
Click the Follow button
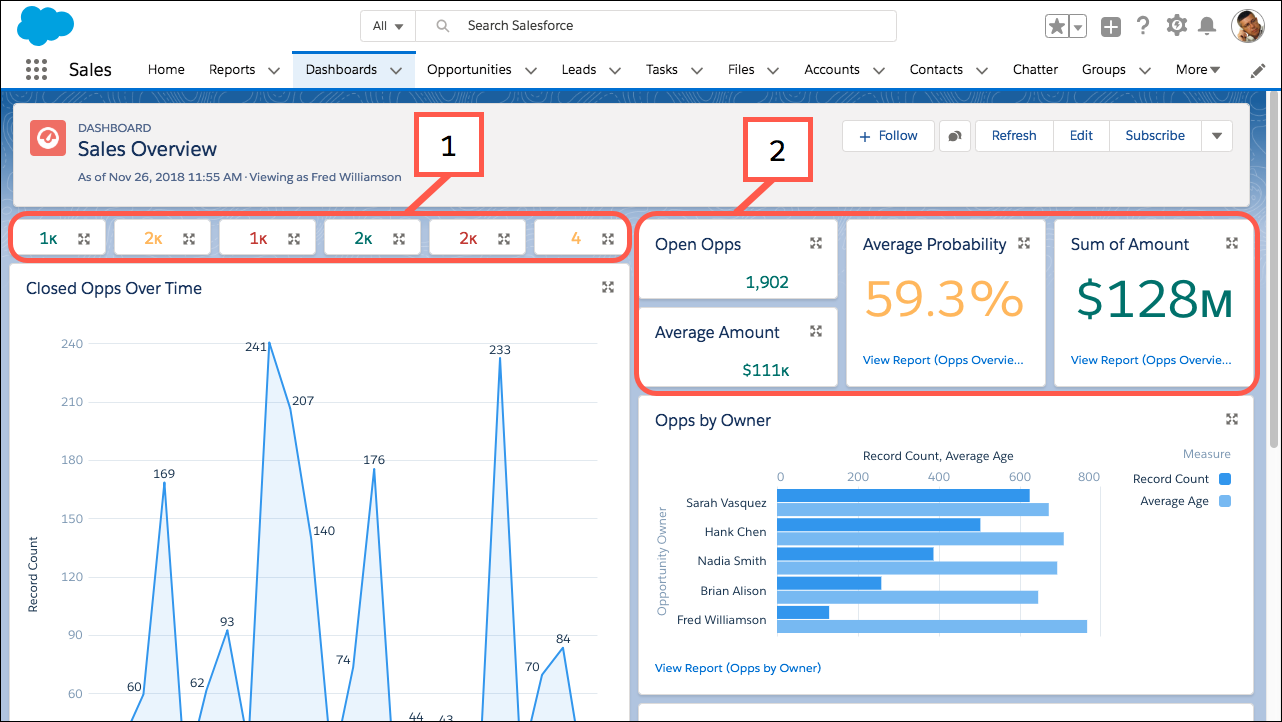888,136
